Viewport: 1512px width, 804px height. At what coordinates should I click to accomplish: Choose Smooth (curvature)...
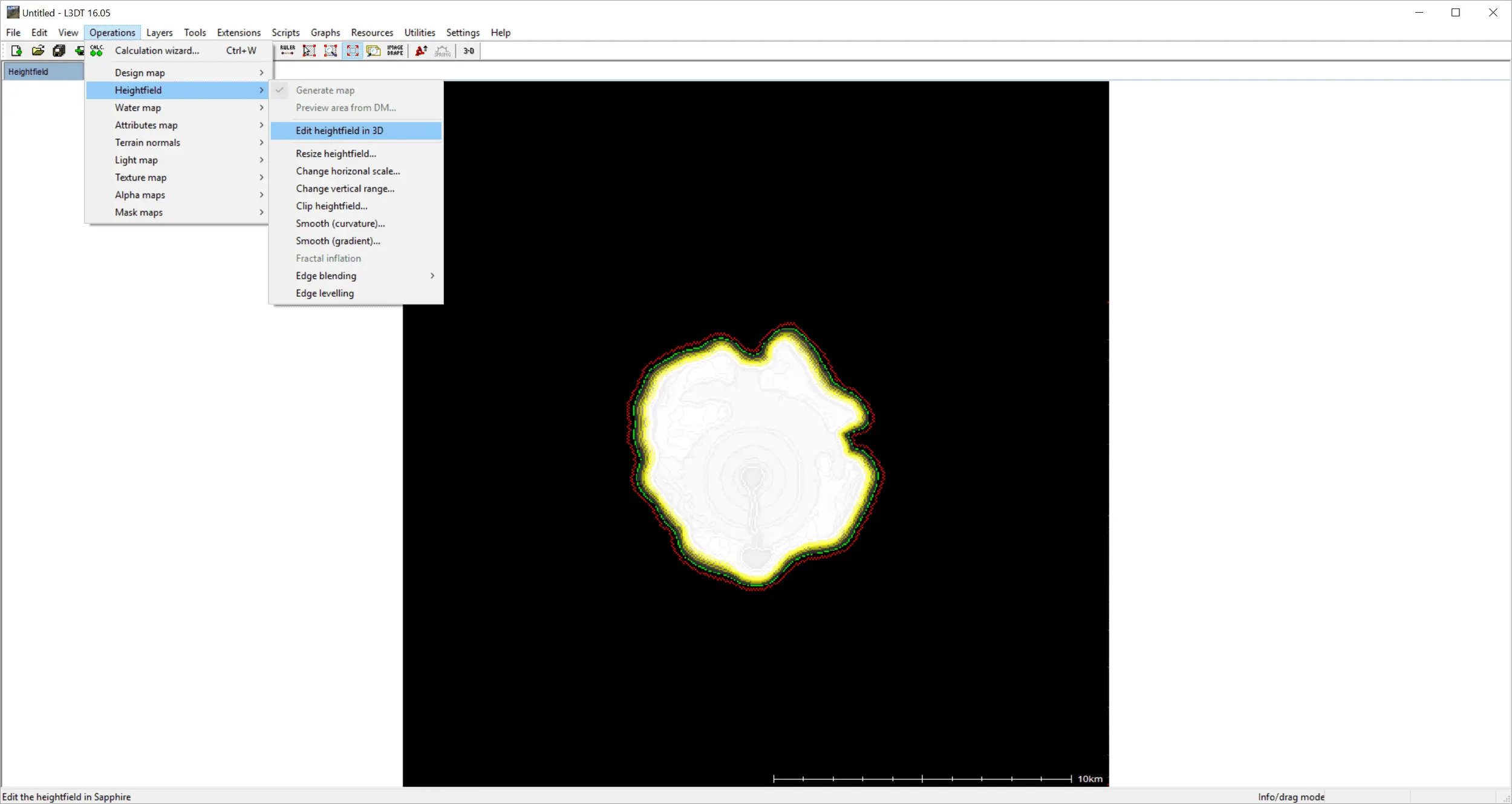[356, 224]
